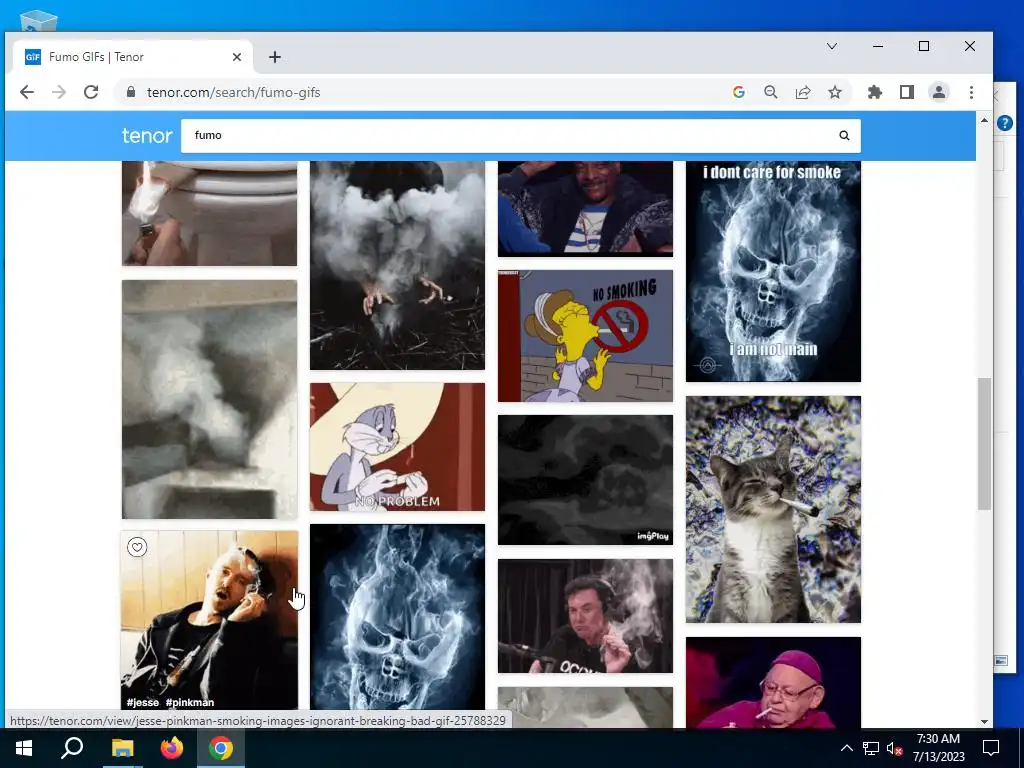Favorite the Jesse Pinkman GIF with the heart icon

click(x=137, y=547)
